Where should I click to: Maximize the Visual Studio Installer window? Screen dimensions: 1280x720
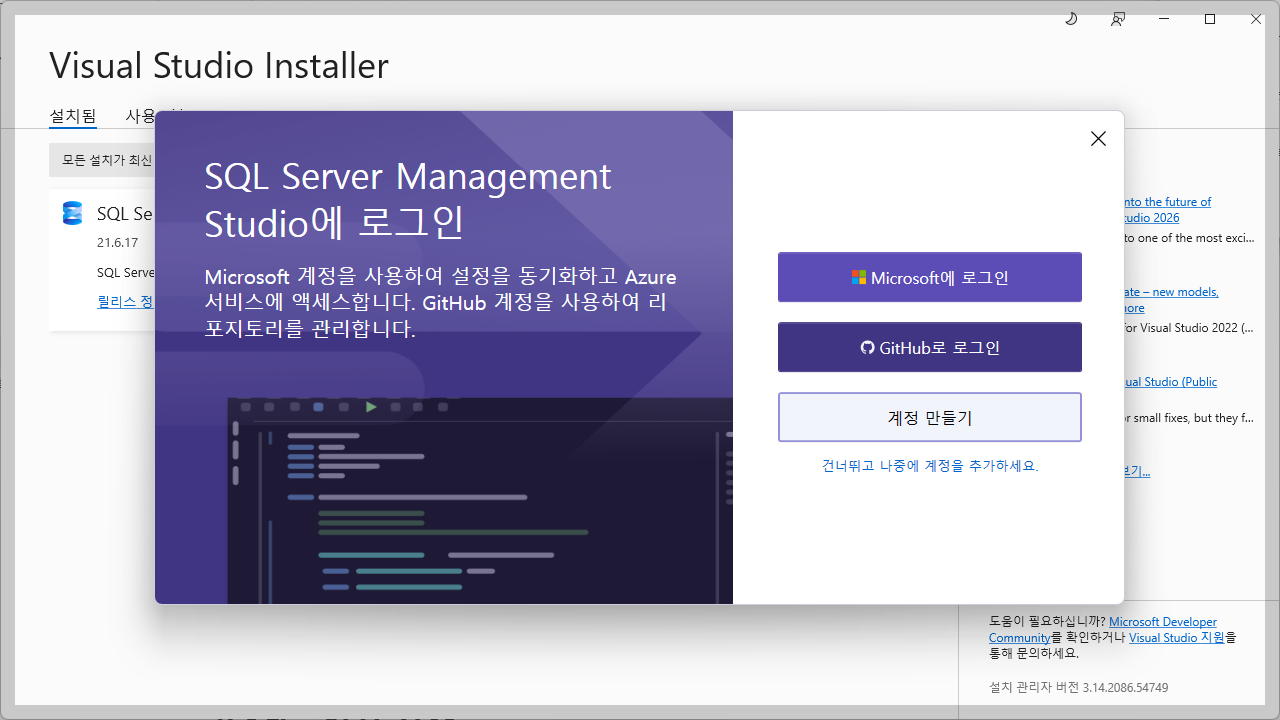click(1210, 19)
